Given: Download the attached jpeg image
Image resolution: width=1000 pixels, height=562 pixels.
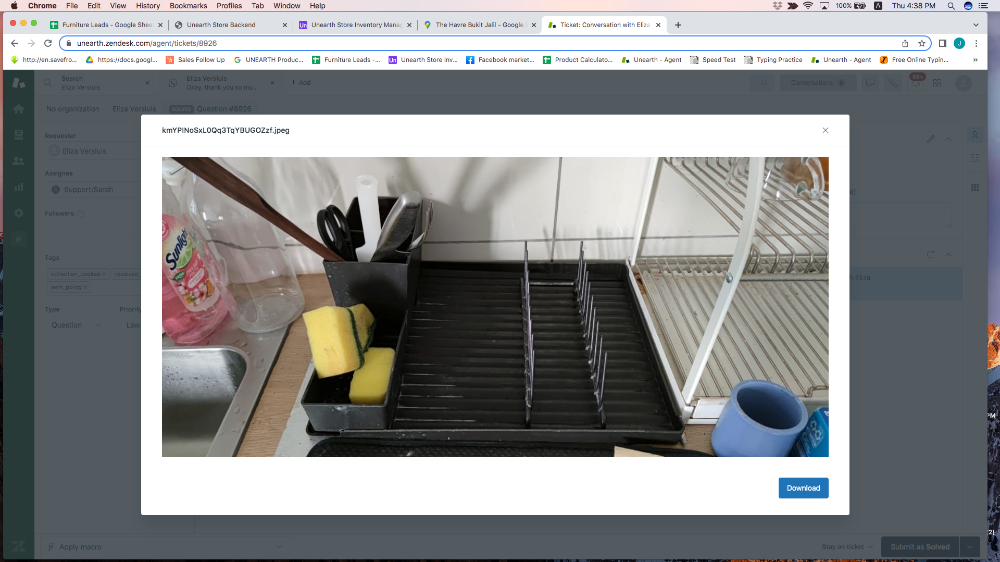Looking at the screenshot, I should [803, 488].
